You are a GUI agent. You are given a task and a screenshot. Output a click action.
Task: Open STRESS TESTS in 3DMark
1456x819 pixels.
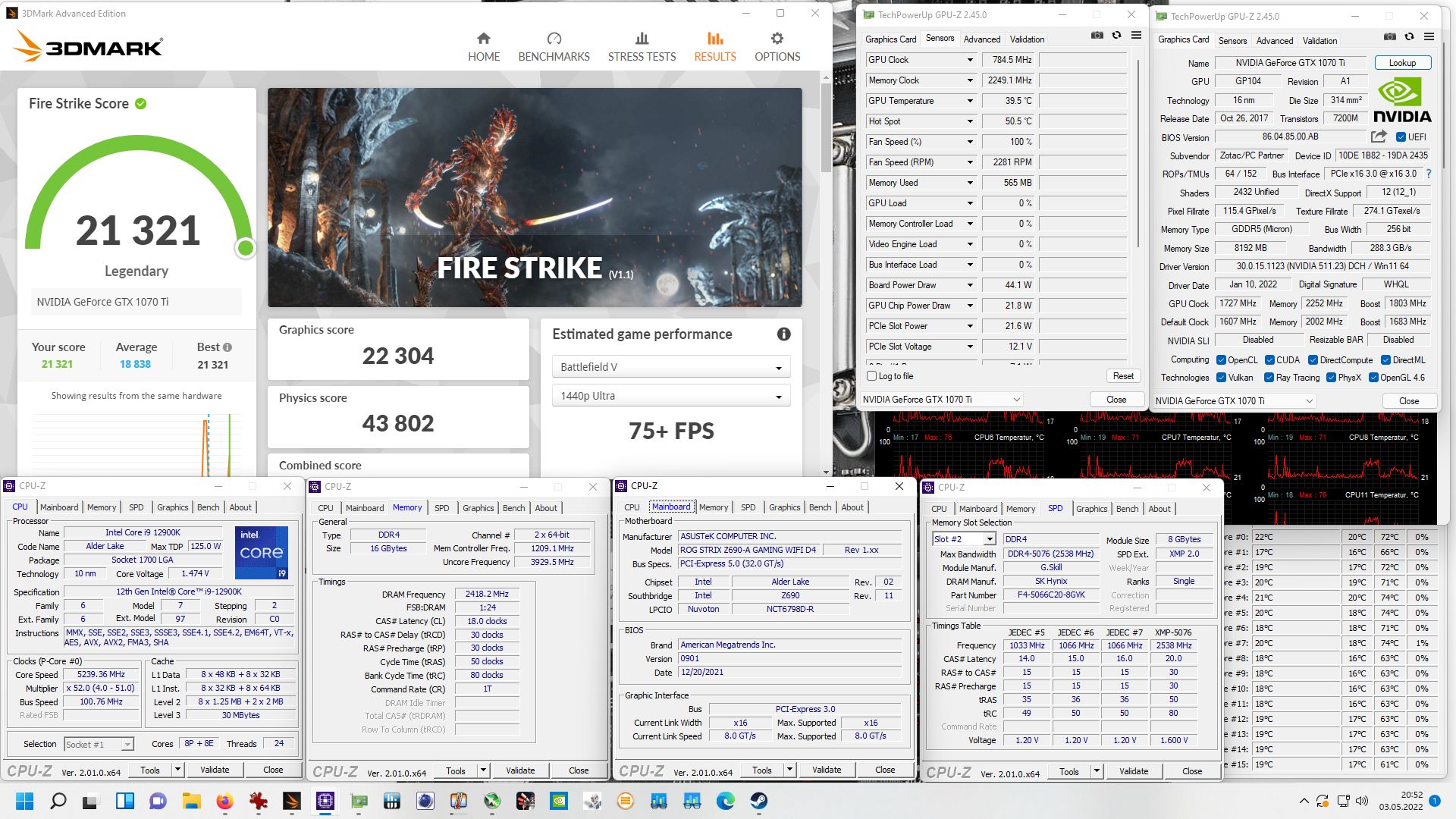[x=642, y=47]
